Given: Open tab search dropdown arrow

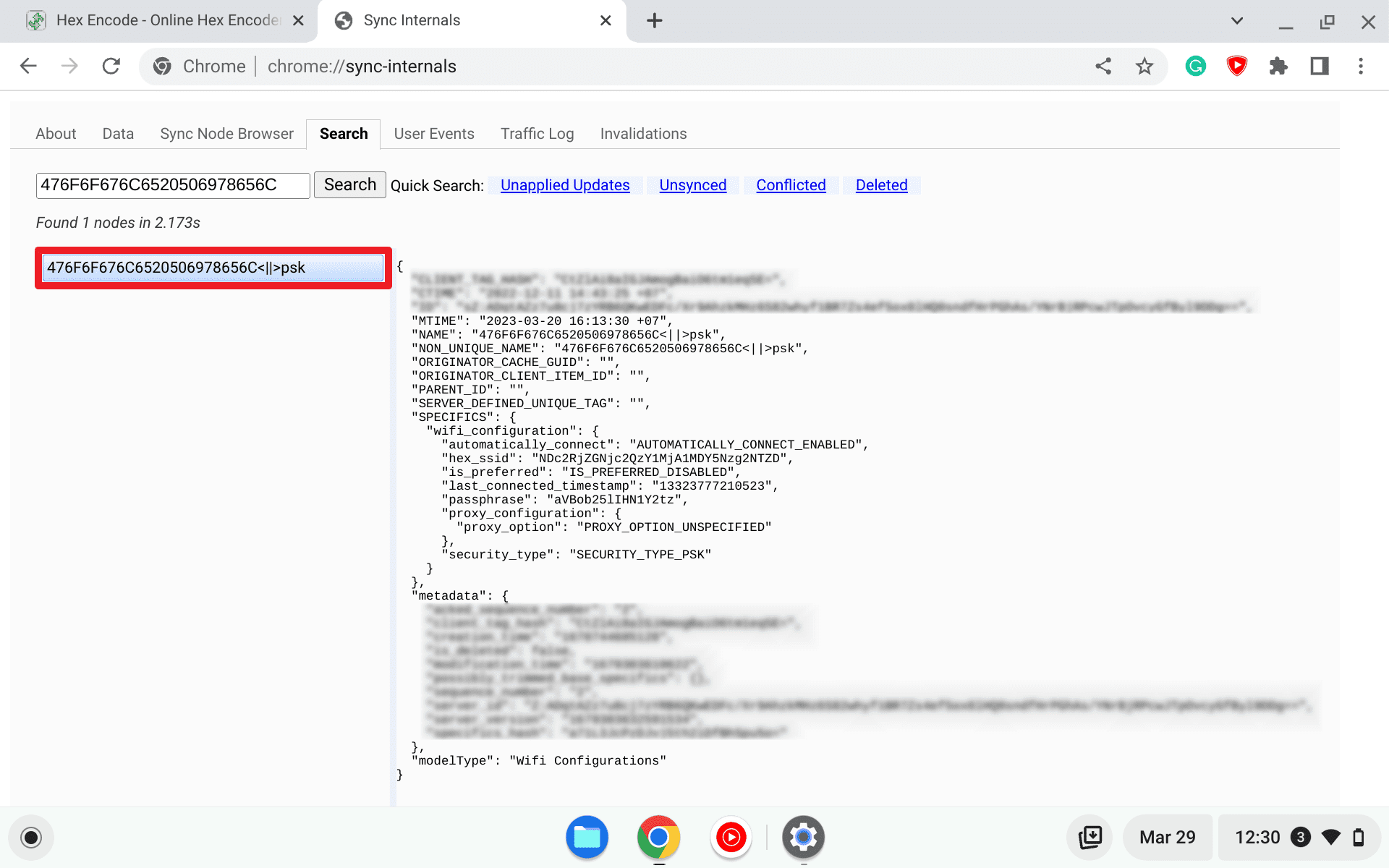Looking at the screenshot, I should (x=1237, y=20).
